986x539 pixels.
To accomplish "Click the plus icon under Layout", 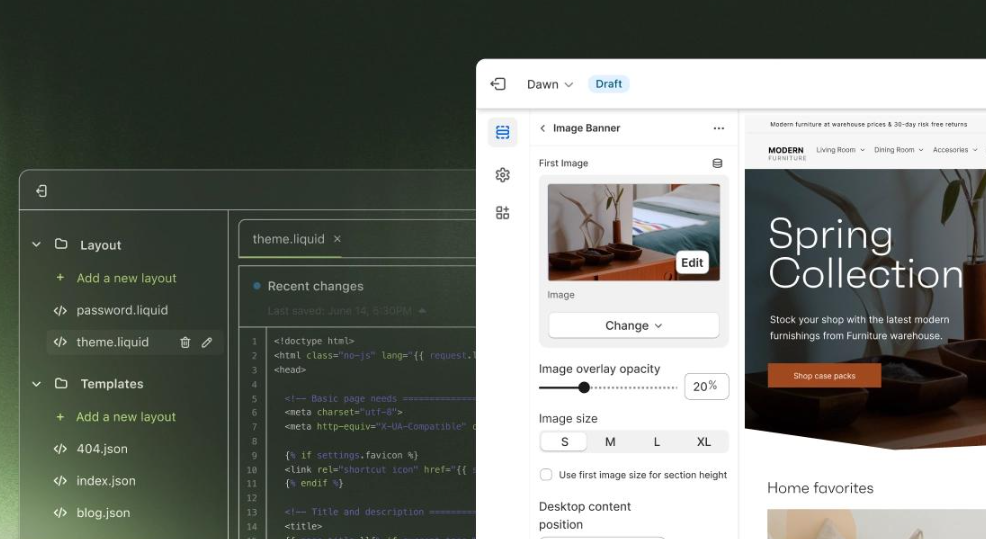I will [x=60, y=277].
